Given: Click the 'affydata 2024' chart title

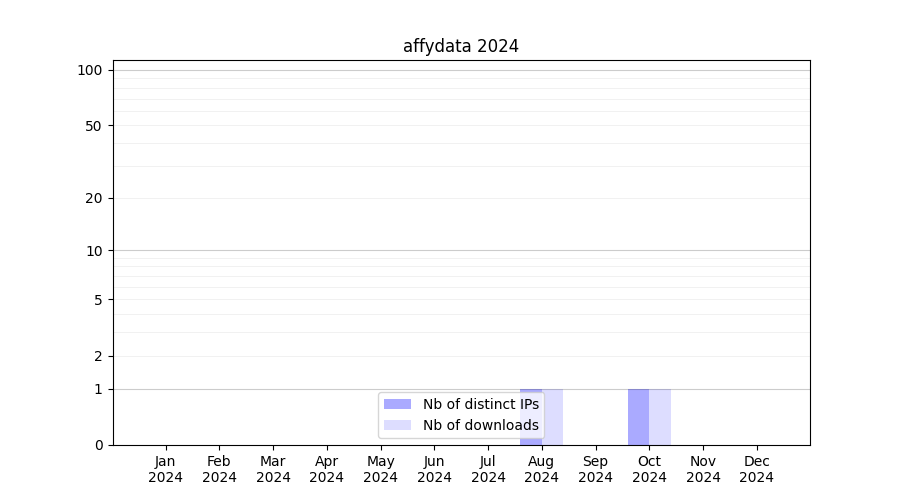Looking at the screenshot, I should 461,46.
